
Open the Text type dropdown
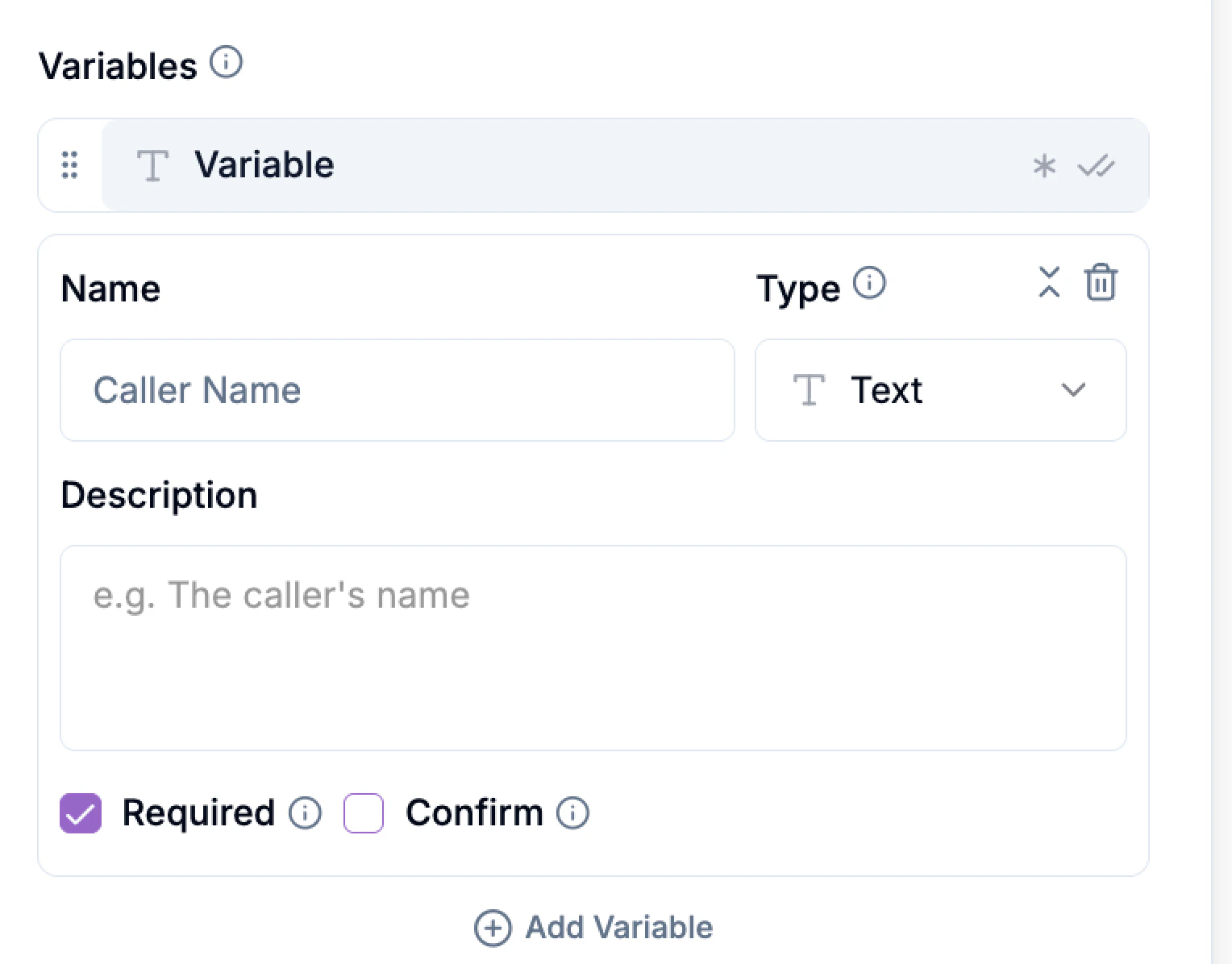940,390
